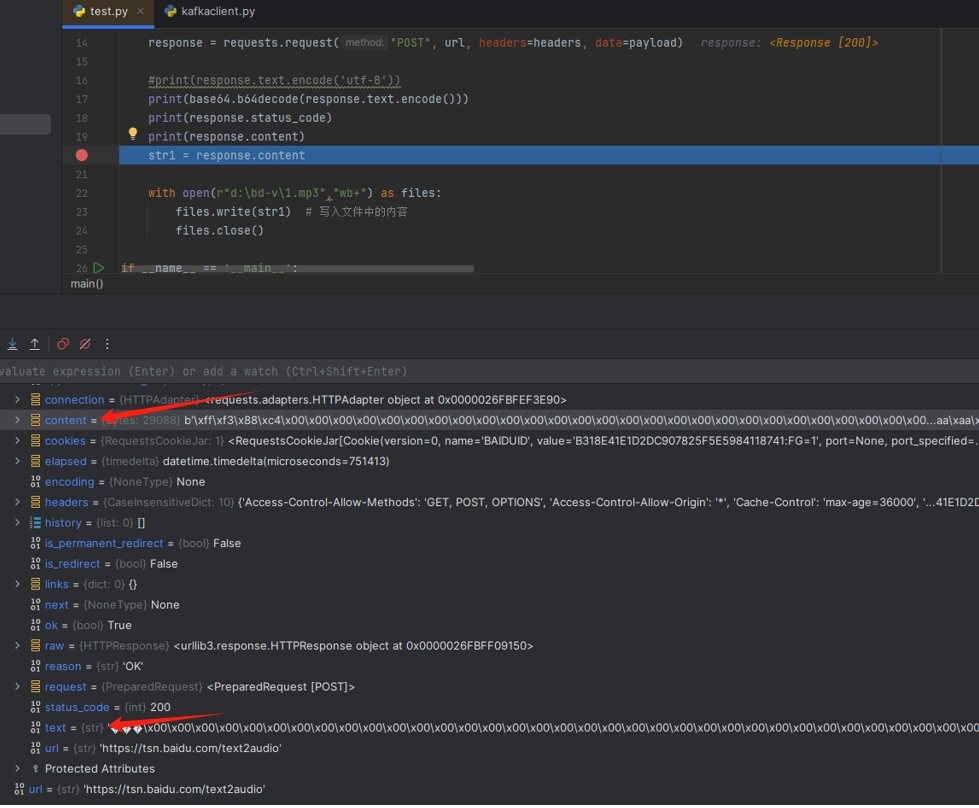The height and width of the screenshot is (808, 979).
Task: Select the Step Into debugger icon
Action: [12, 343]
